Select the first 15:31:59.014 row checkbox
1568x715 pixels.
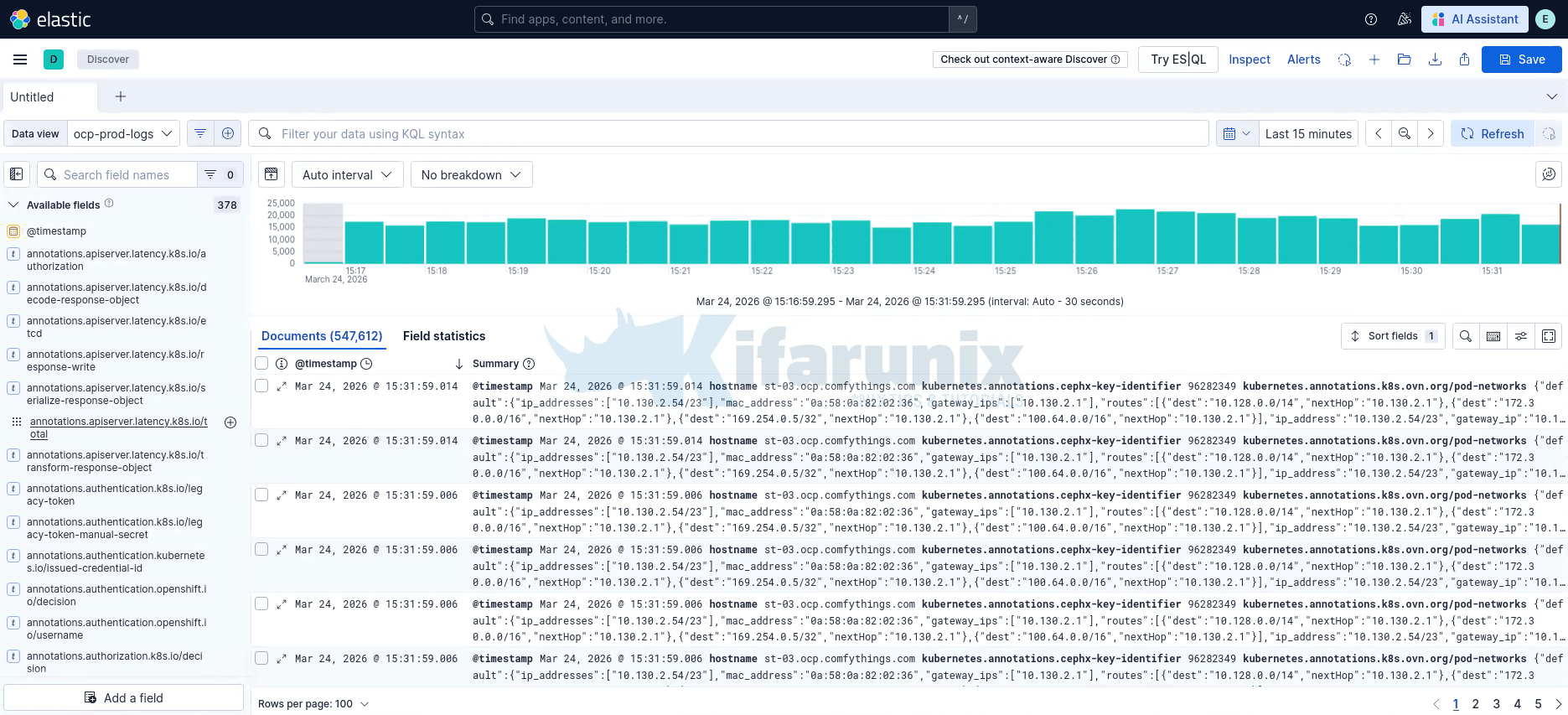(261, 386)
